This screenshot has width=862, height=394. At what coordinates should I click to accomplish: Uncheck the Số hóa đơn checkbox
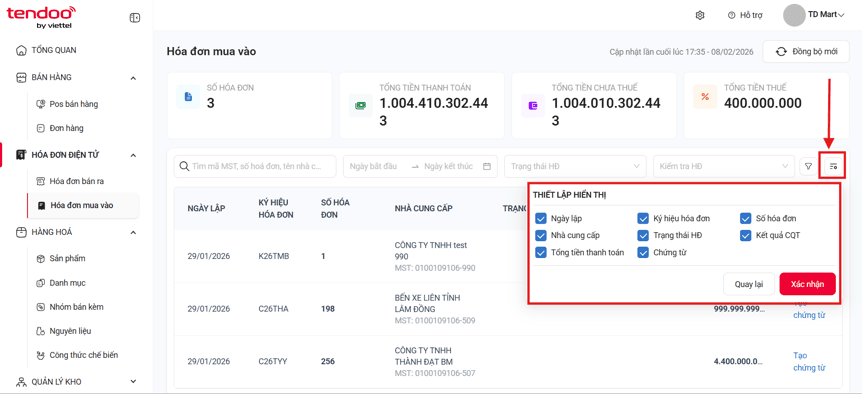tap(745, 219)
